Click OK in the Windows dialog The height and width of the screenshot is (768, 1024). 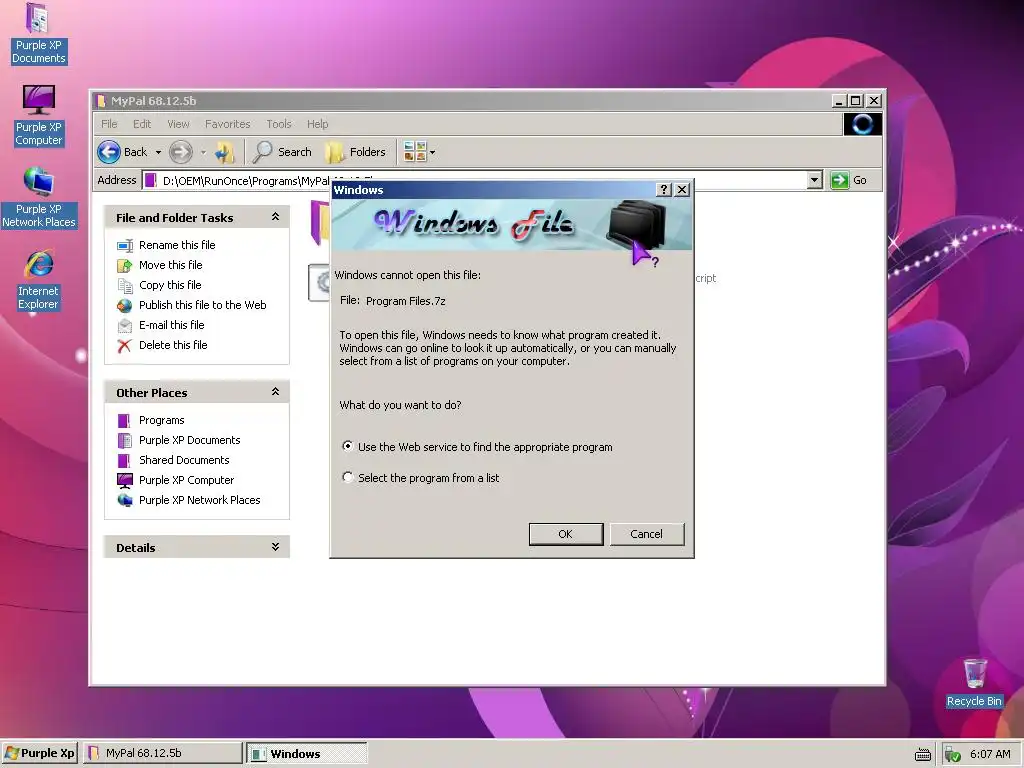click(x=566, y=534)
